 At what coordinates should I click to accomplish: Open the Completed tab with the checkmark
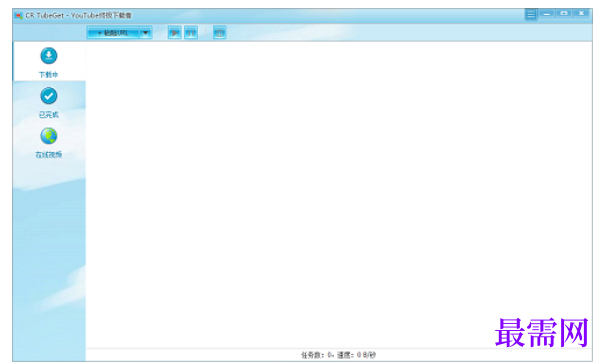point(49,102)
